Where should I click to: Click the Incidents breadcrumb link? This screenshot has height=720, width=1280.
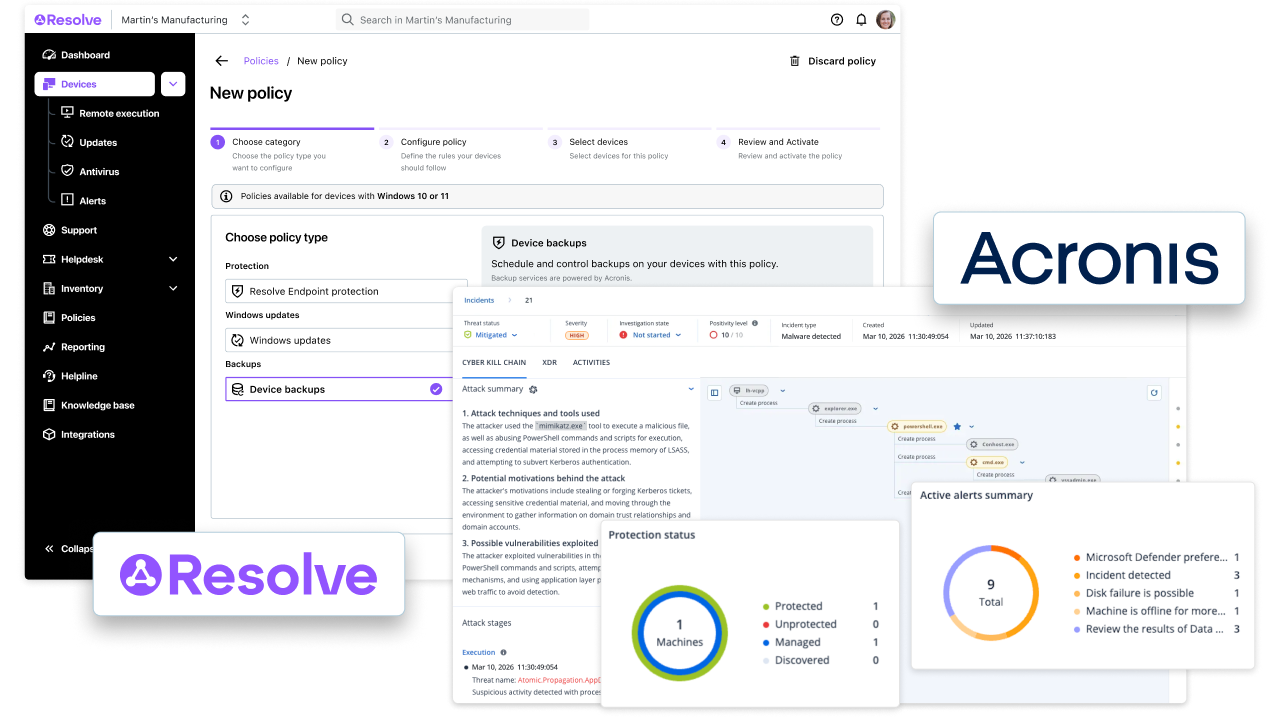[479, 300]
